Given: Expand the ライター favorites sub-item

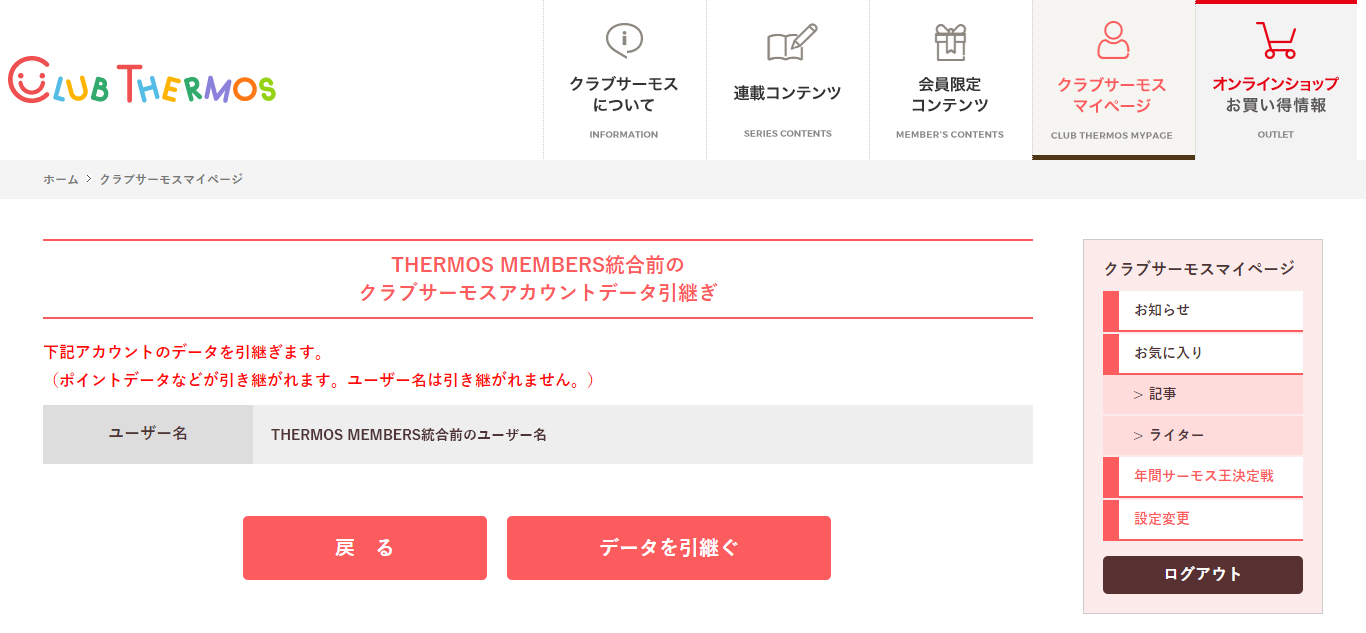Looking at the screenshot, I should 1203,436.
